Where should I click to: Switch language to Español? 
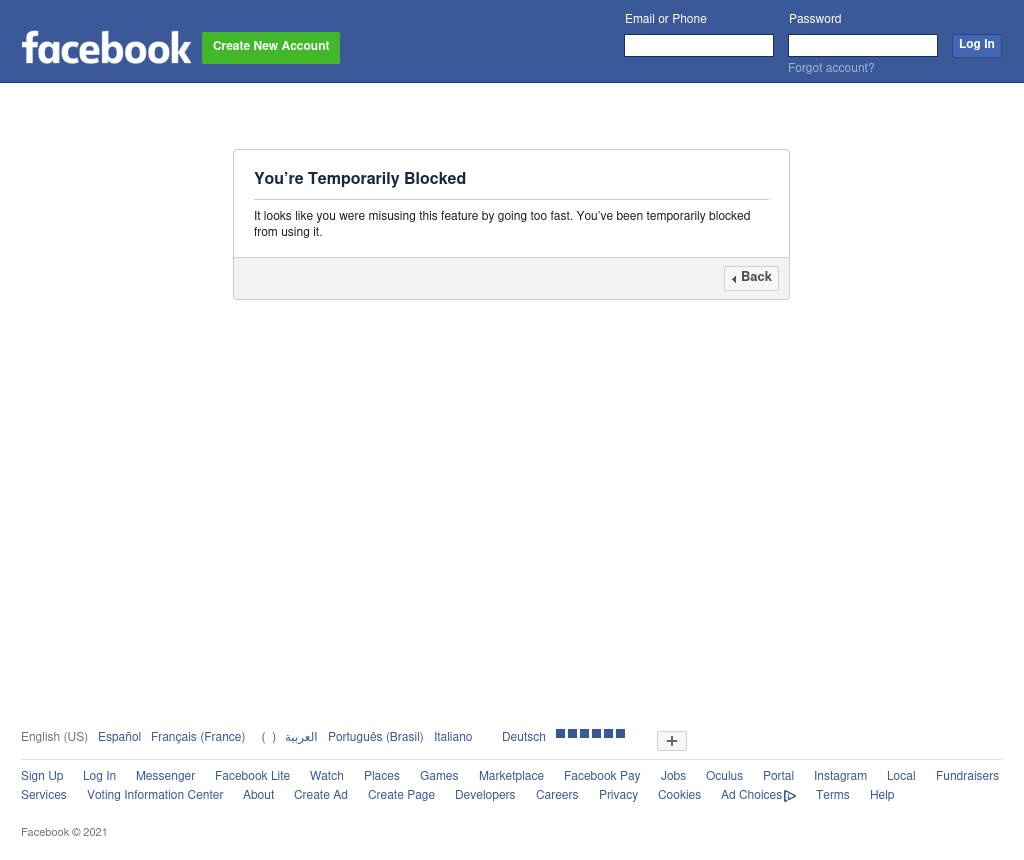coord(120,737)
